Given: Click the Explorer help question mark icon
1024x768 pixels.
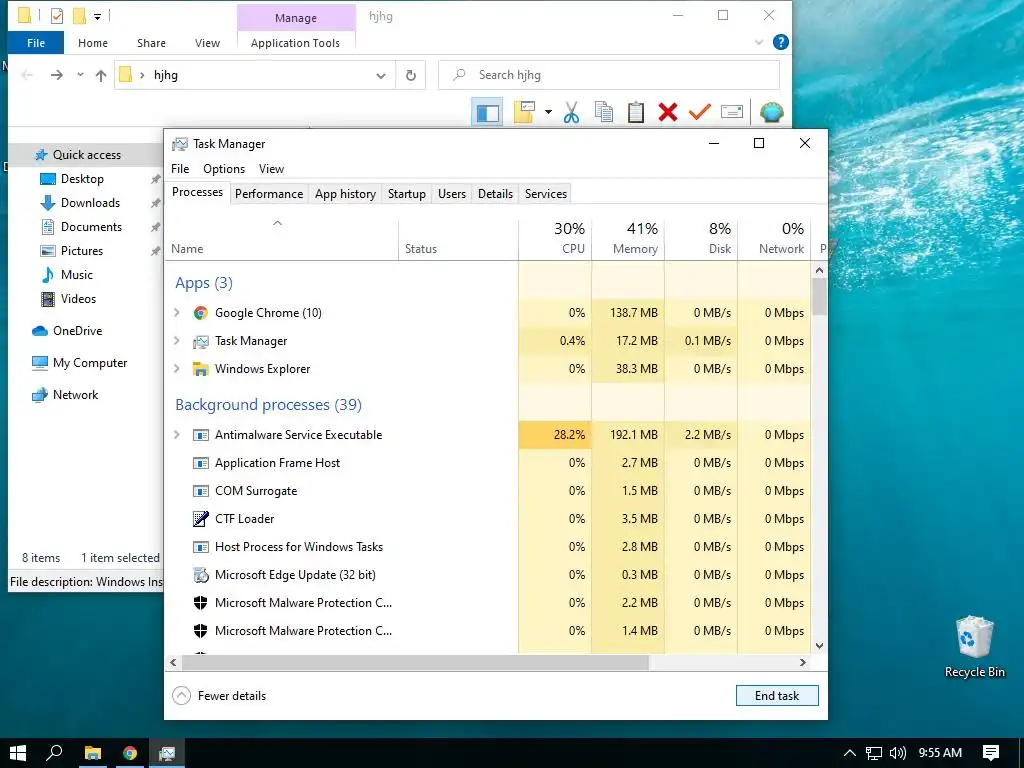Looking at the screenshot, I should (780, 42).
